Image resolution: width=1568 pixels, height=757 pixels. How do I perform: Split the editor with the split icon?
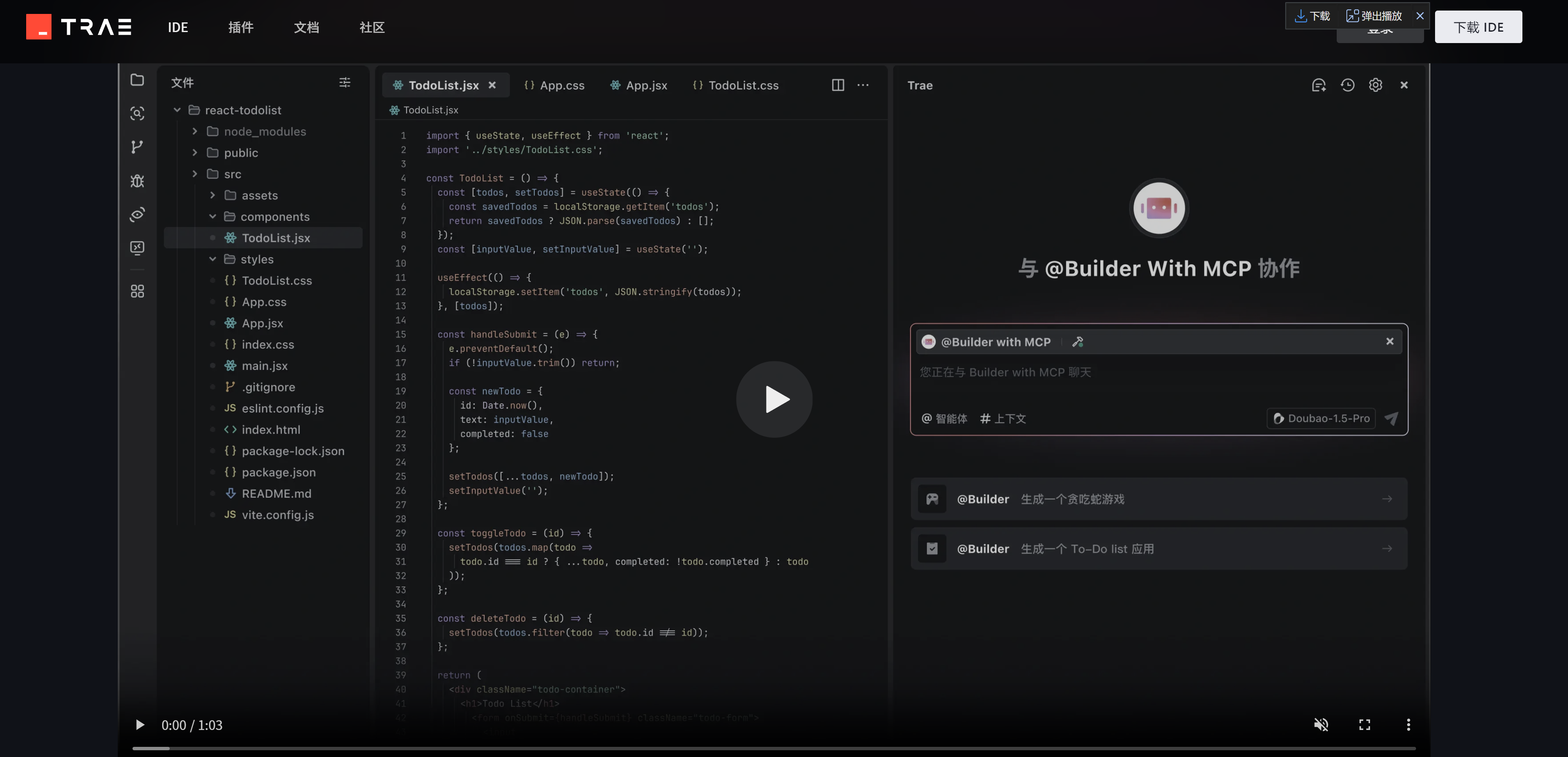pyautogui.click(x=838, y=85)
